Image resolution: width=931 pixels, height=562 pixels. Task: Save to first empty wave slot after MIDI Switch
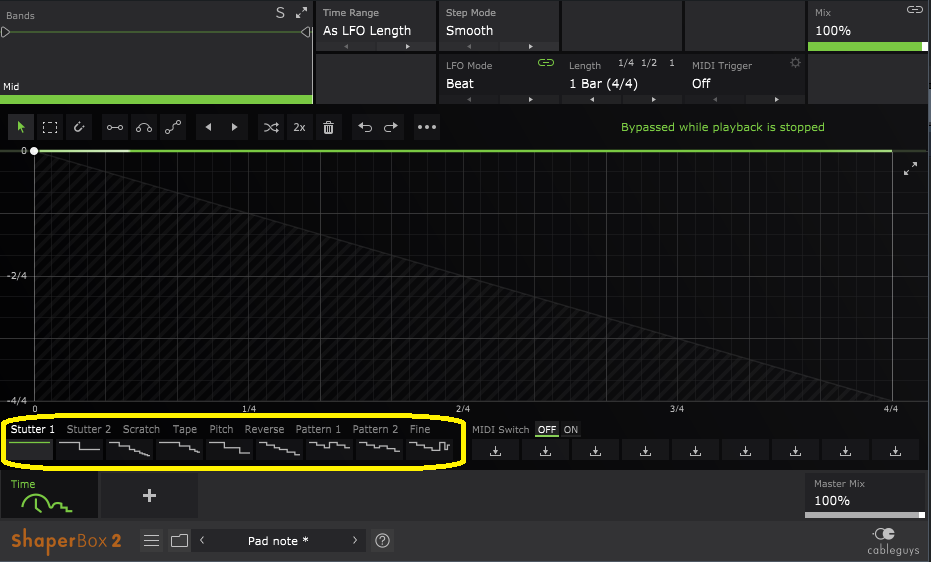pos(495,450)
